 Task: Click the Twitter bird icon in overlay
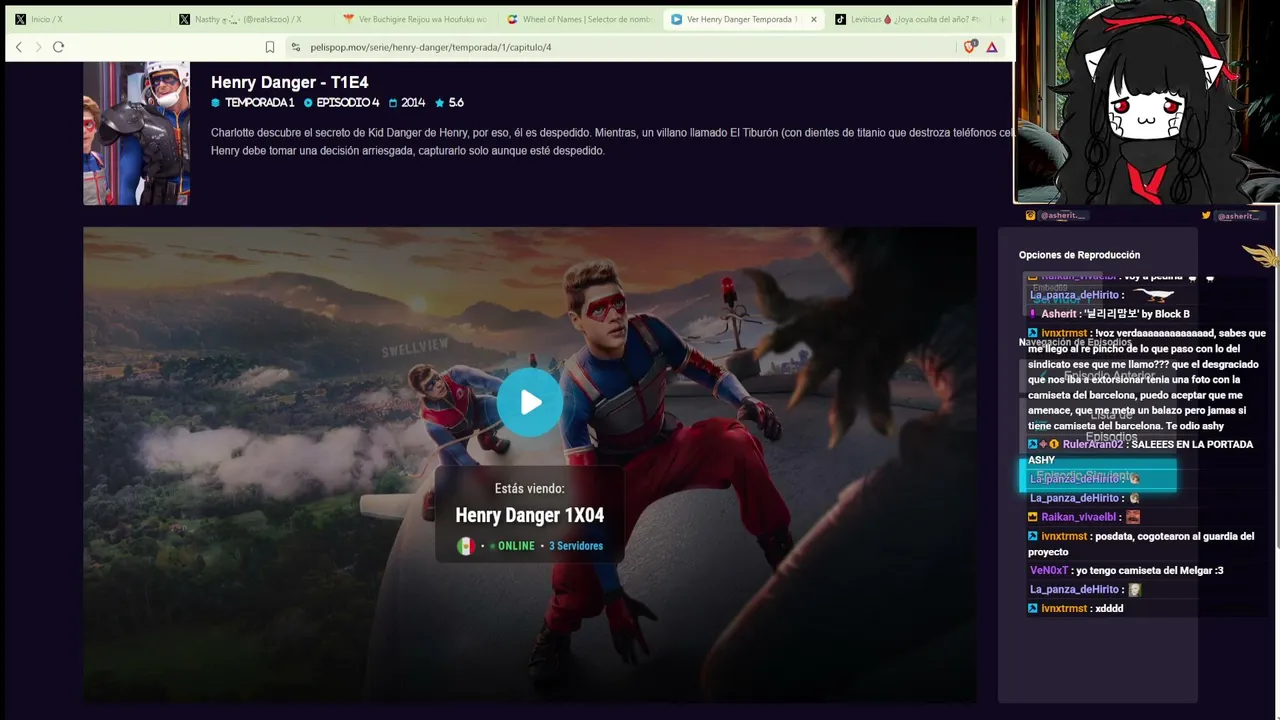coord(1206,215)
